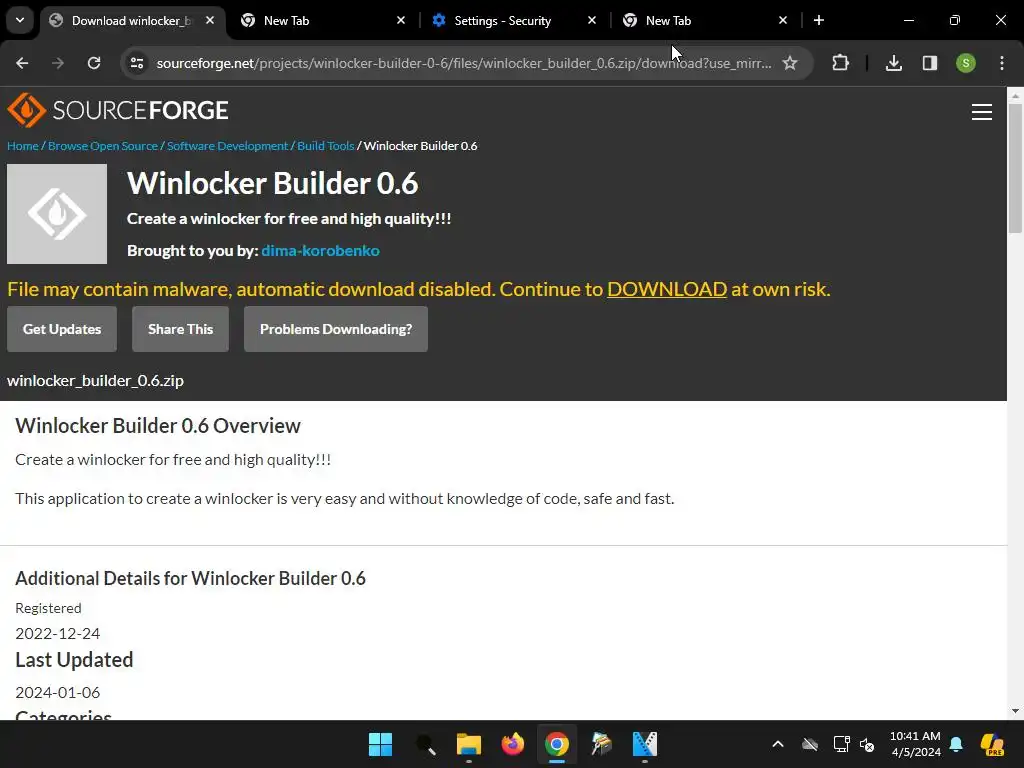Open File Explorer from taskbar
The width and height of the screenshot is (1024, 768).
tap(469, 744)
